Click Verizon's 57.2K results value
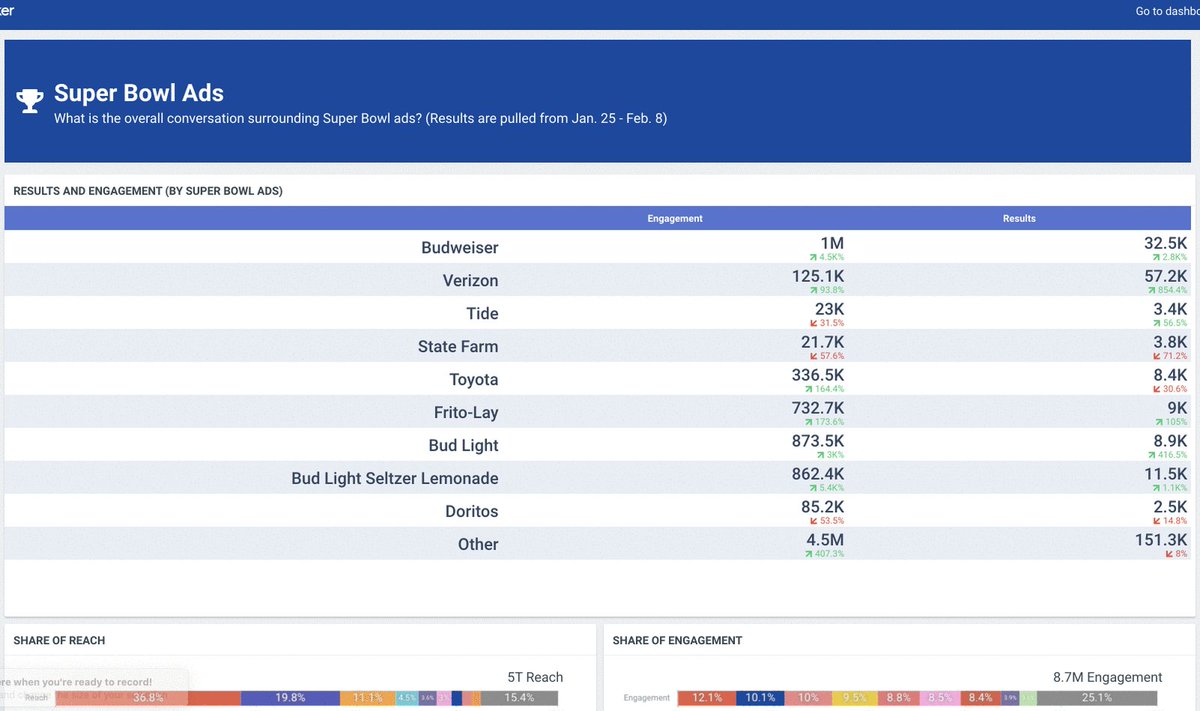Image resolution: width=1200 pixels, height=711 pixels. click(1166, 276)
